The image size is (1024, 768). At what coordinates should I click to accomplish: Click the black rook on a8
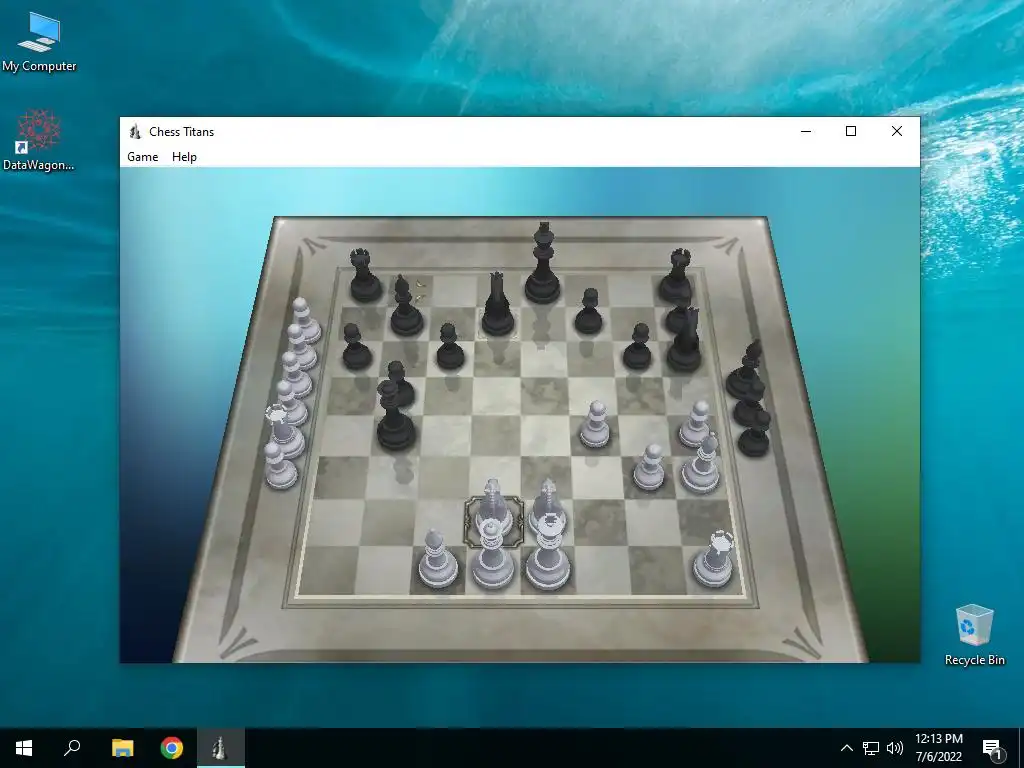coord(364,276)
